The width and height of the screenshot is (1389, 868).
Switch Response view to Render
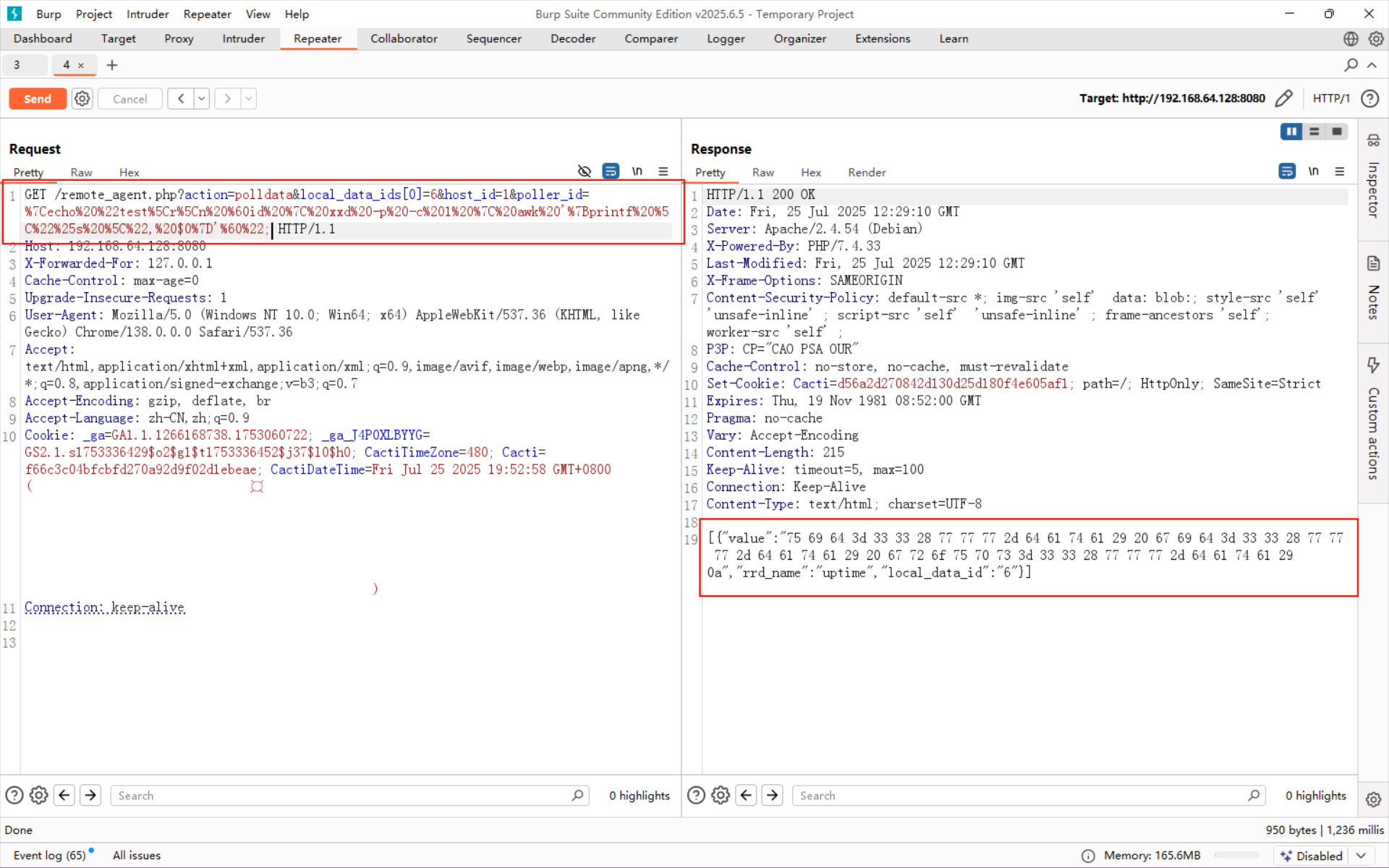[x=867, y=172]
